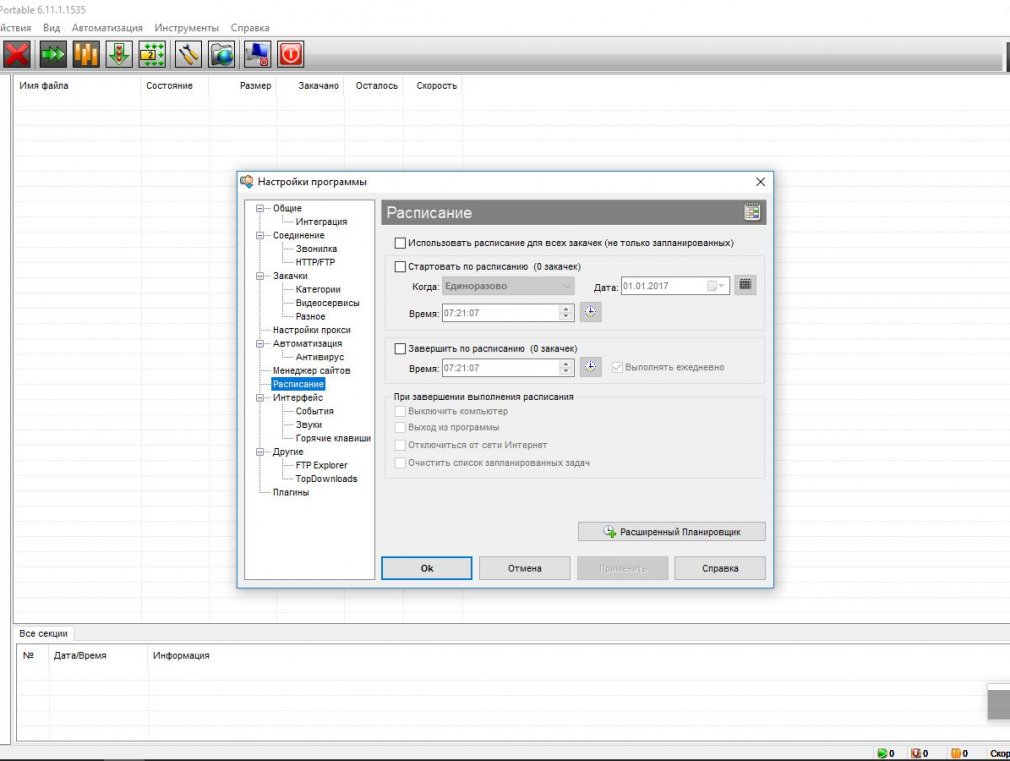Toggle Очистить список запланированных задач checkbox
Screen dimensions: 1010x761
tap(400, 463)
